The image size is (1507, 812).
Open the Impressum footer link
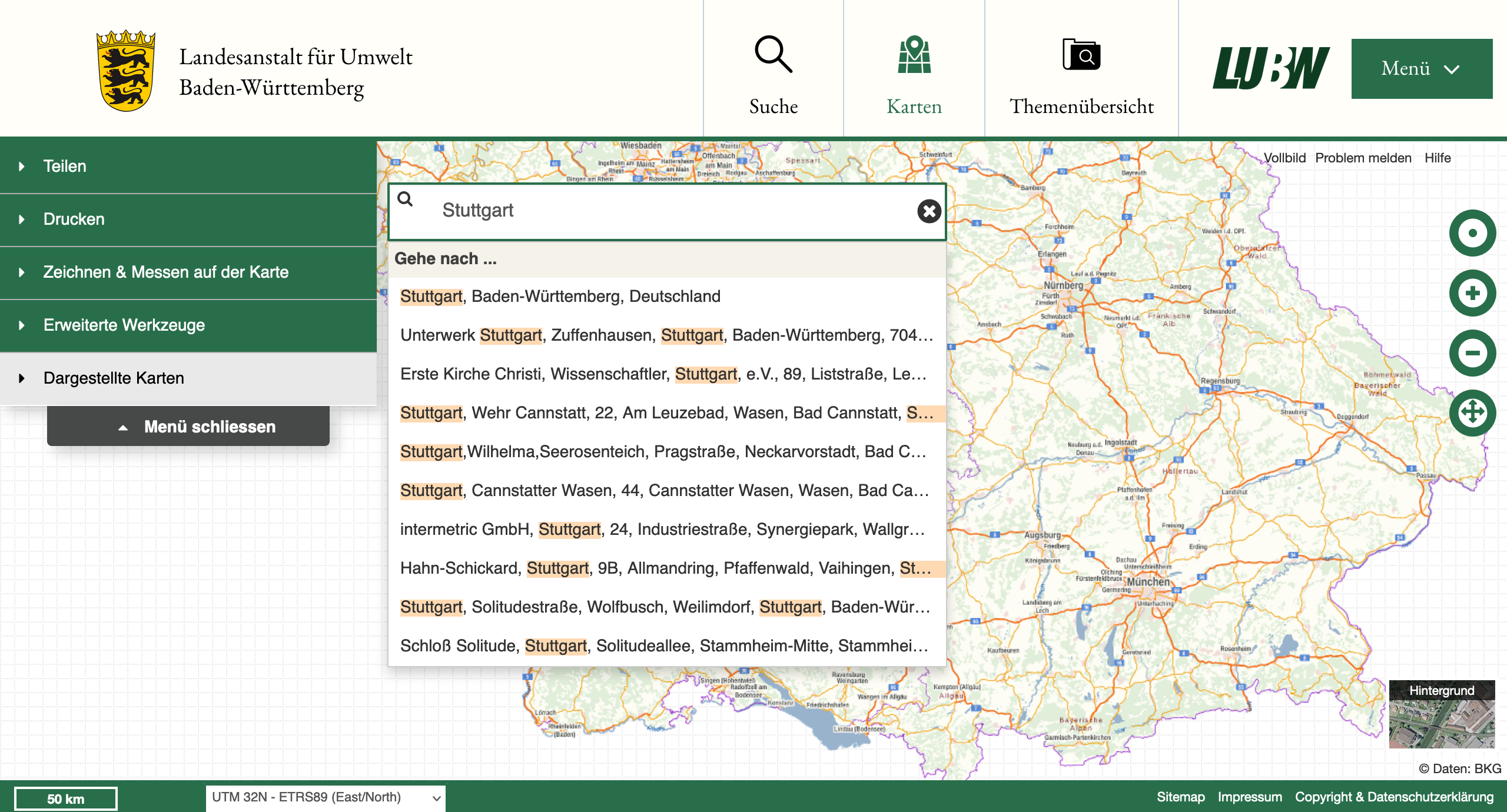[1249, 797]
